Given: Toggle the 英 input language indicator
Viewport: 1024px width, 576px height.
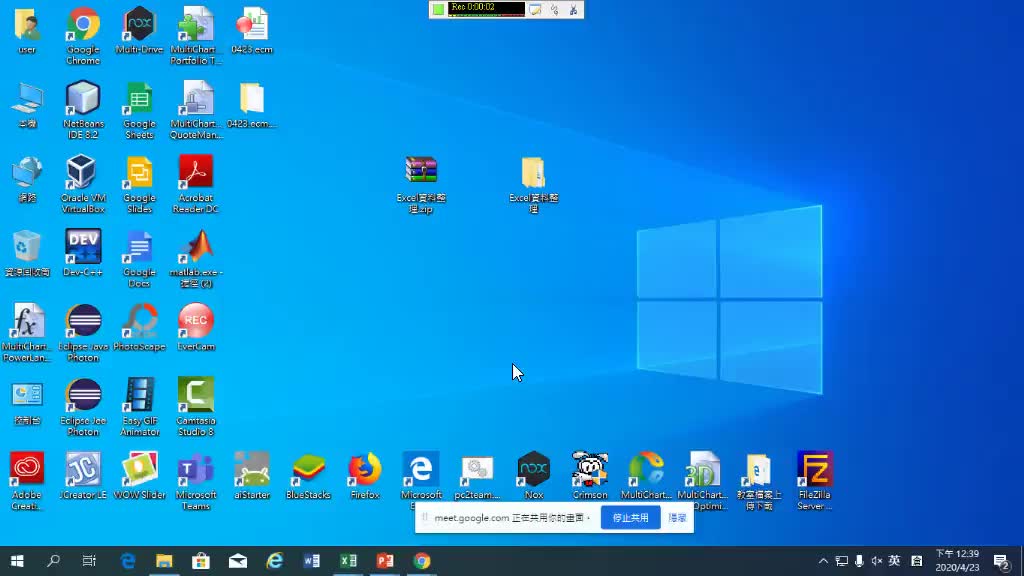Looking at the screenshot, I should [895, 561].
